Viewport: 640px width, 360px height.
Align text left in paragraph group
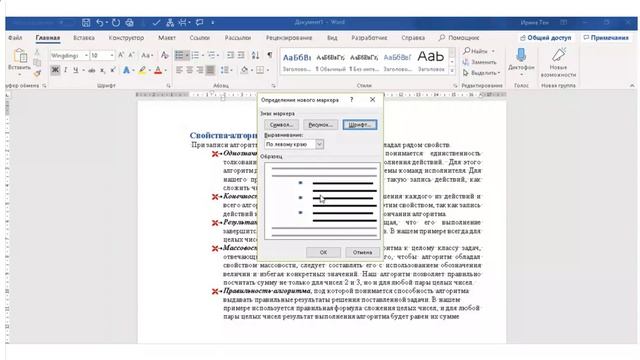[x=179, y=70]
